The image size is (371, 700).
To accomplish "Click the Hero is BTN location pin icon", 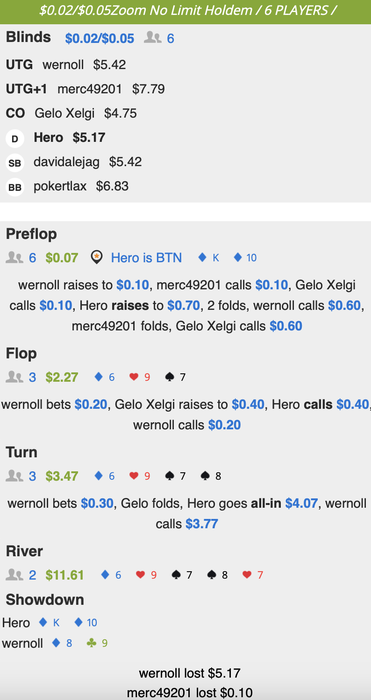I will click(x=96, y=257).
